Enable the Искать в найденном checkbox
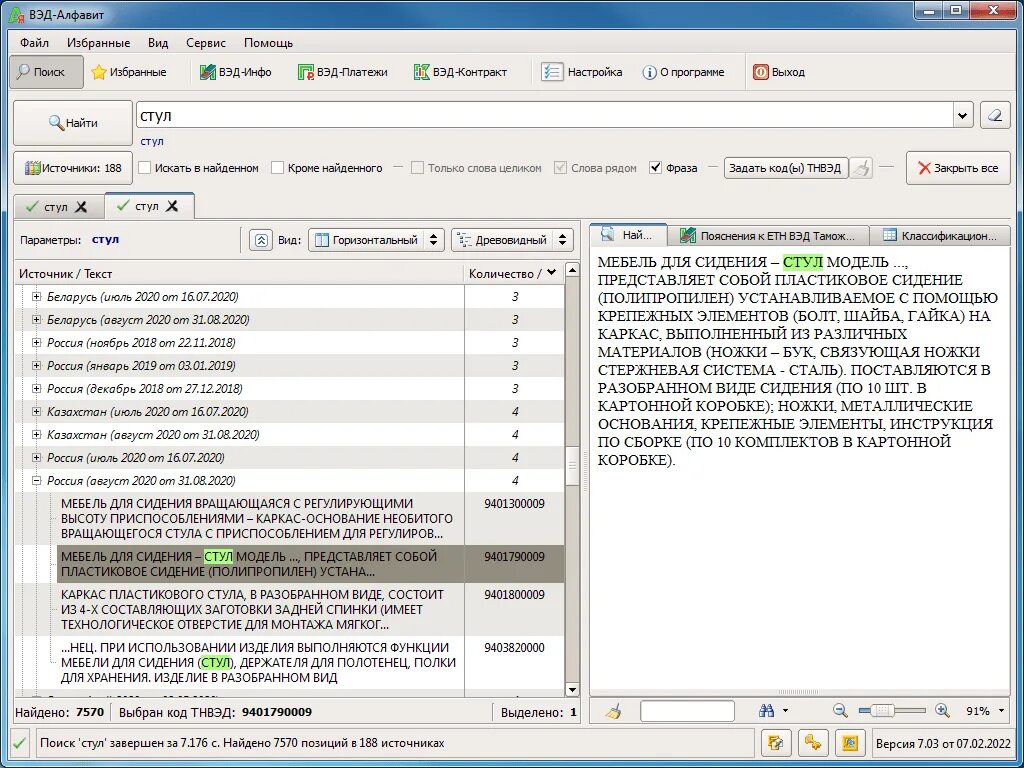This screenshot has width=1024, height=768. tap(145, 168)
